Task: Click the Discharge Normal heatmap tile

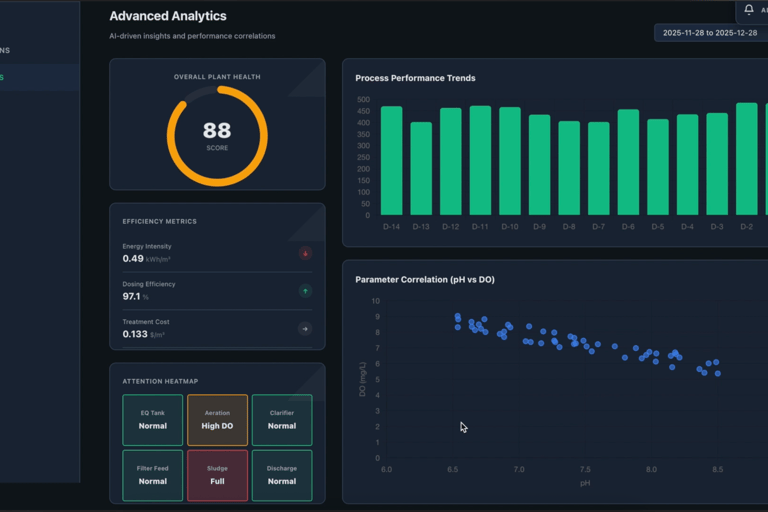Action: click(x=282, y=475)
